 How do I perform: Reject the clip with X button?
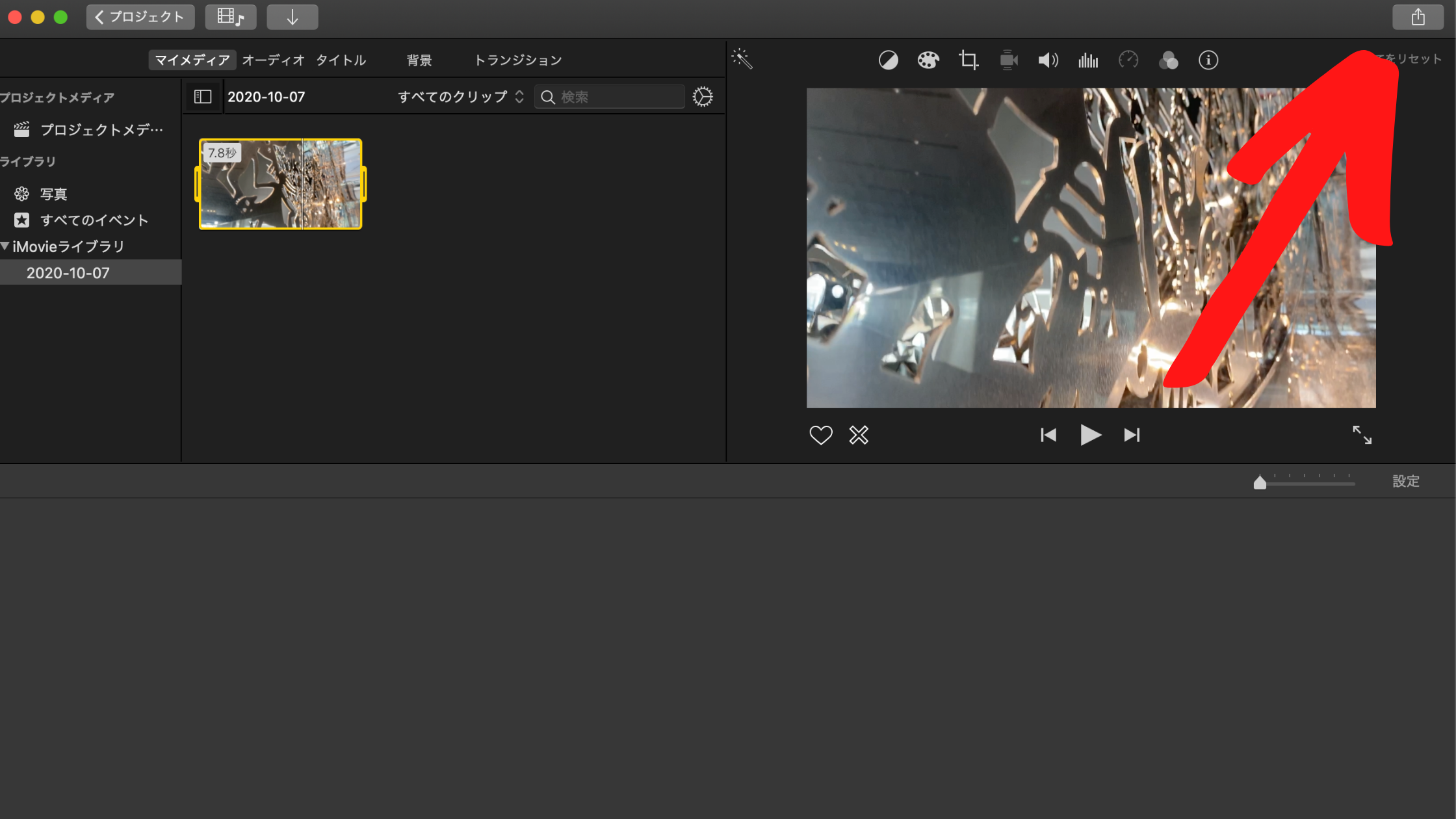859,435
